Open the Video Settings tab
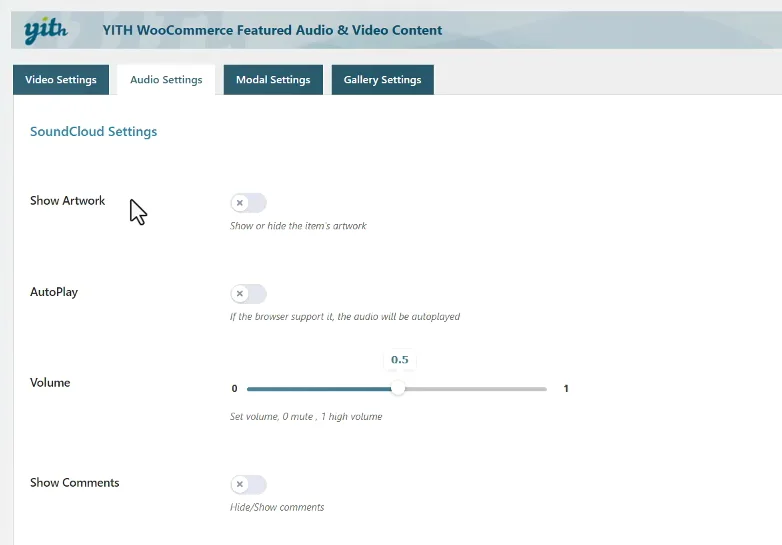The width and height of the screenshot is (782, 545). pyautogui.click(x=61, y=80)
